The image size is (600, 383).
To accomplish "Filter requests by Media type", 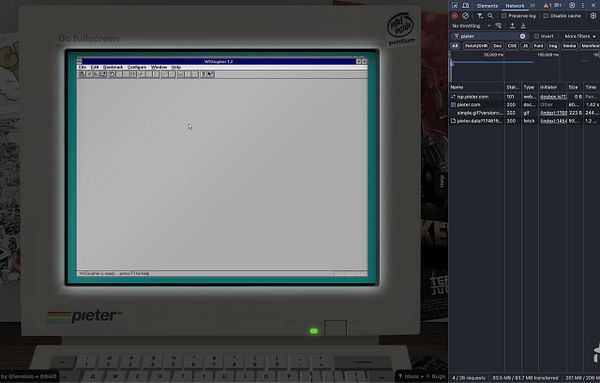I will pyautogui.click(x=569, y=46).
